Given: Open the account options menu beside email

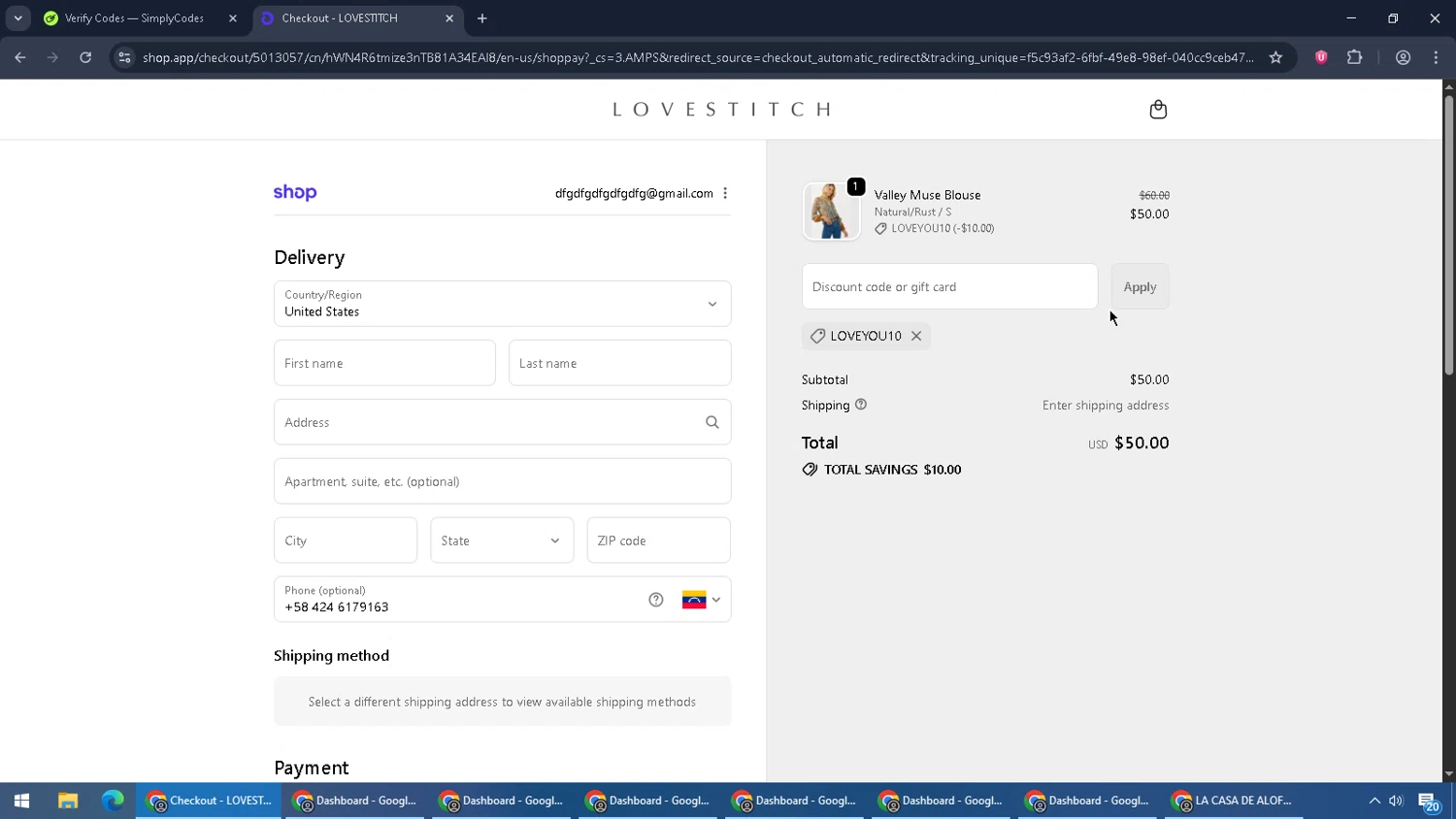Looking at the screenshot, I should coord(725,193).
